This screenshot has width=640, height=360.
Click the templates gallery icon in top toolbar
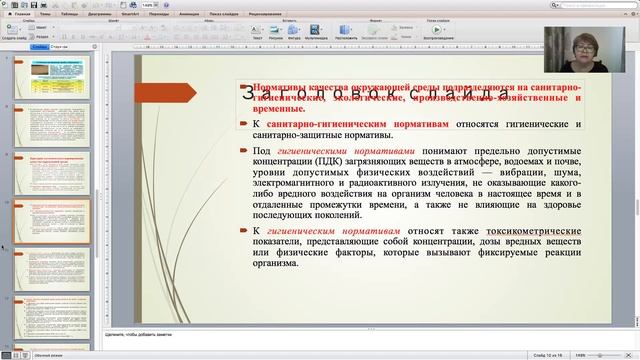[x=15, y=5]
